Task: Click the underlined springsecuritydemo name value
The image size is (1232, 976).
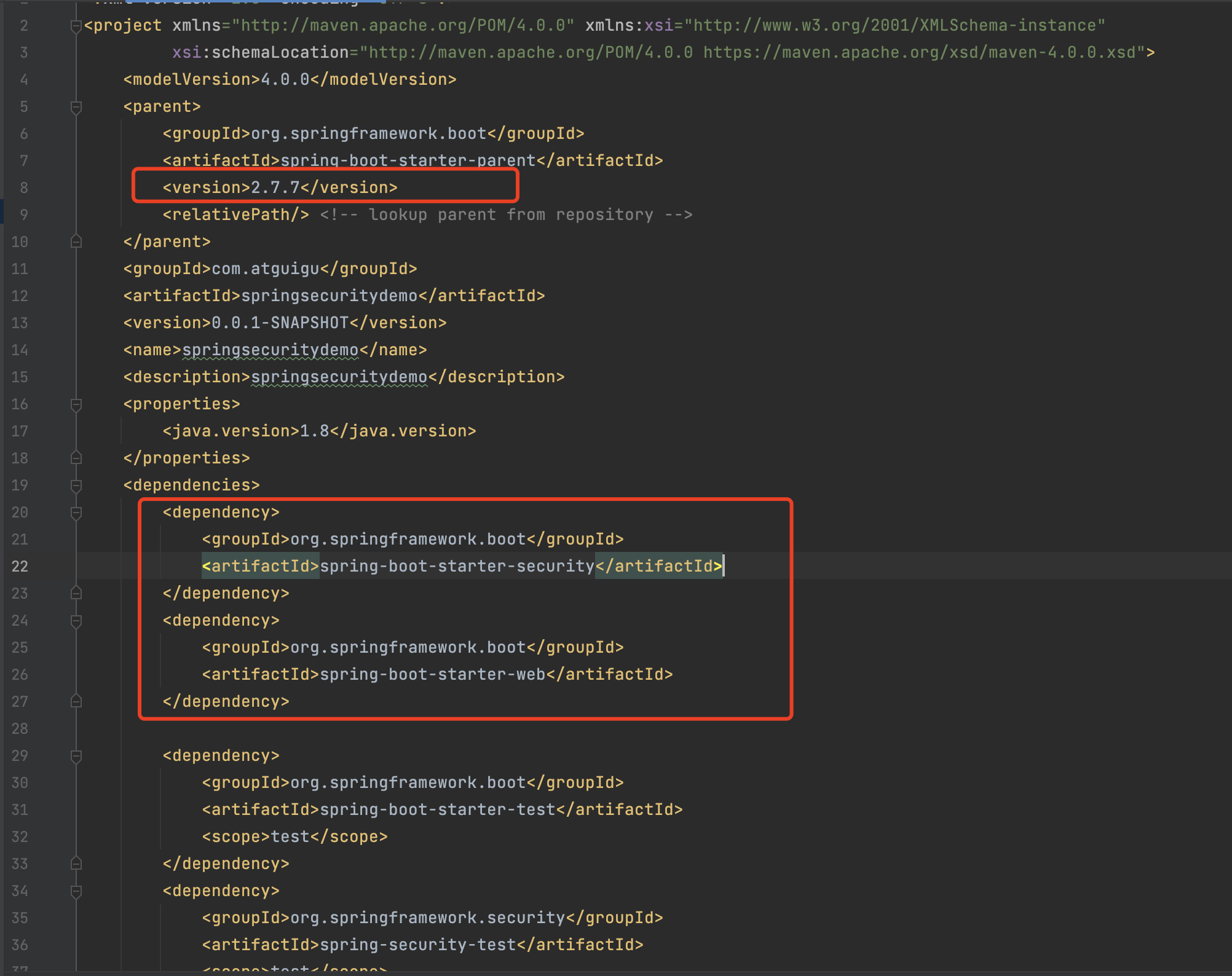Action: [270, 350]
